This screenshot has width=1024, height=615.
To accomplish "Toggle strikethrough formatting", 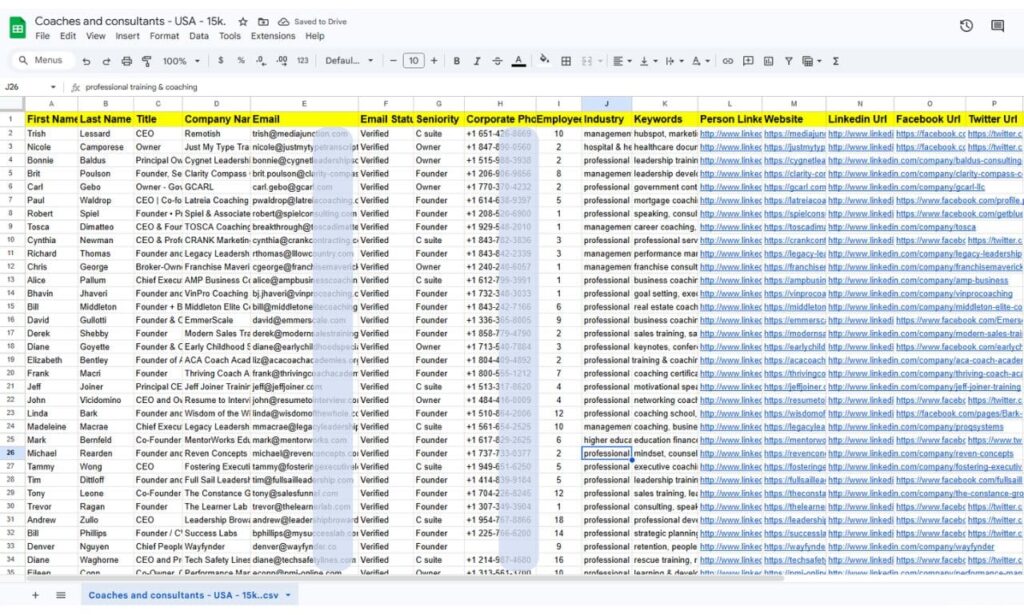I will tap(498, 61).
